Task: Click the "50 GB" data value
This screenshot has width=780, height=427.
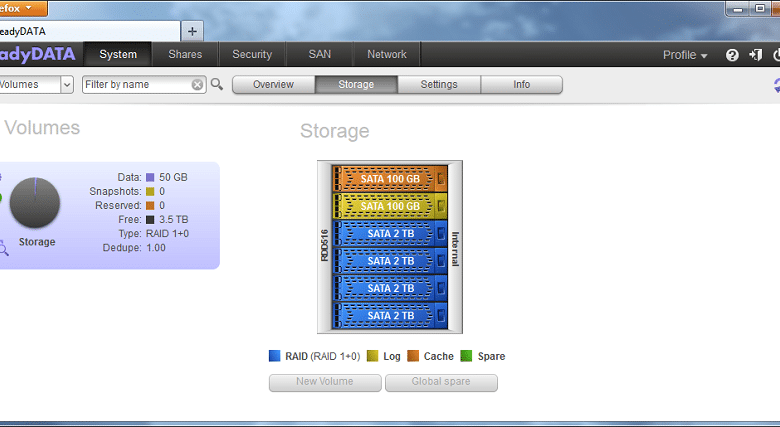Action: tap(173, 177)
